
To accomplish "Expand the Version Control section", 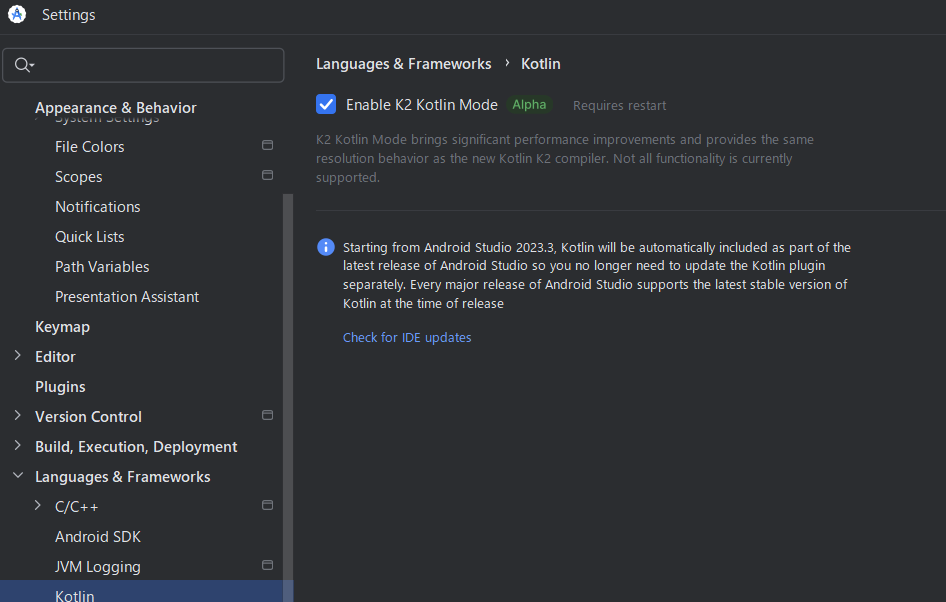I will point(17,416).
